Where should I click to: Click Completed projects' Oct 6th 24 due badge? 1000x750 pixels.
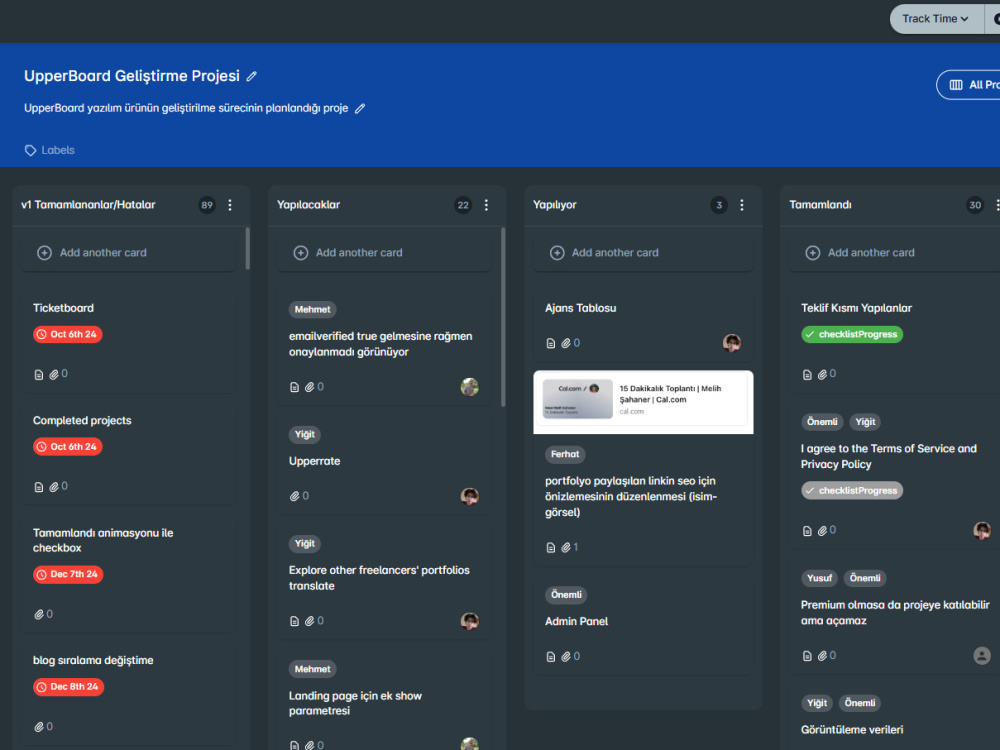pos(68,447)
